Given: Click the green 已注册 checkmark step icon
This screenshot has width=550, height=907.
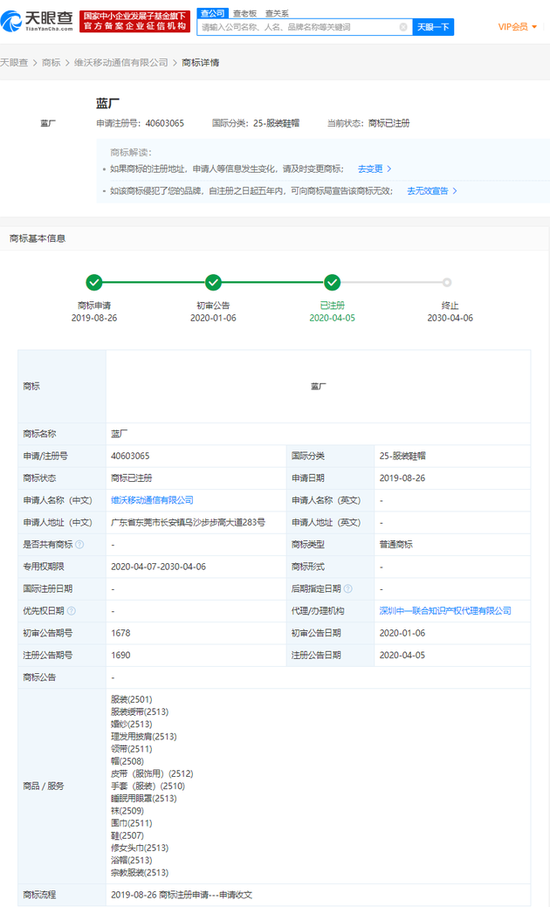Looking at the screenshot, I should (332, 282).
